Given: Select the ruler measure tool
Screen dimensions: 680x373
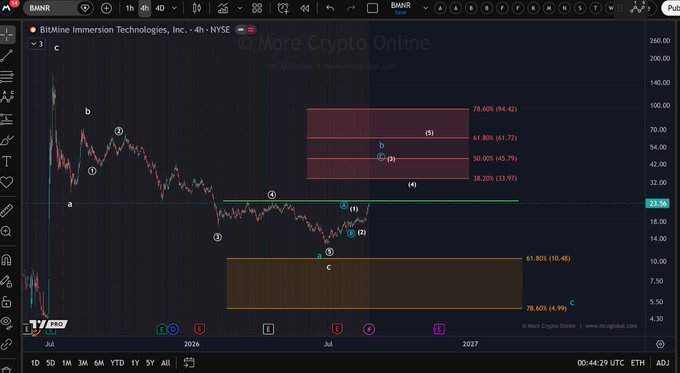Looking at the screenshot, I should (7, 210).
